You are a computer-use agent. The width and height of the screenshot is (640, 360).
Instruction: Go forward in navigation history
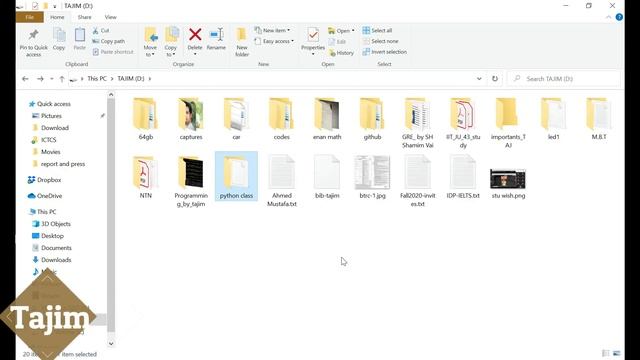[40, 78]
